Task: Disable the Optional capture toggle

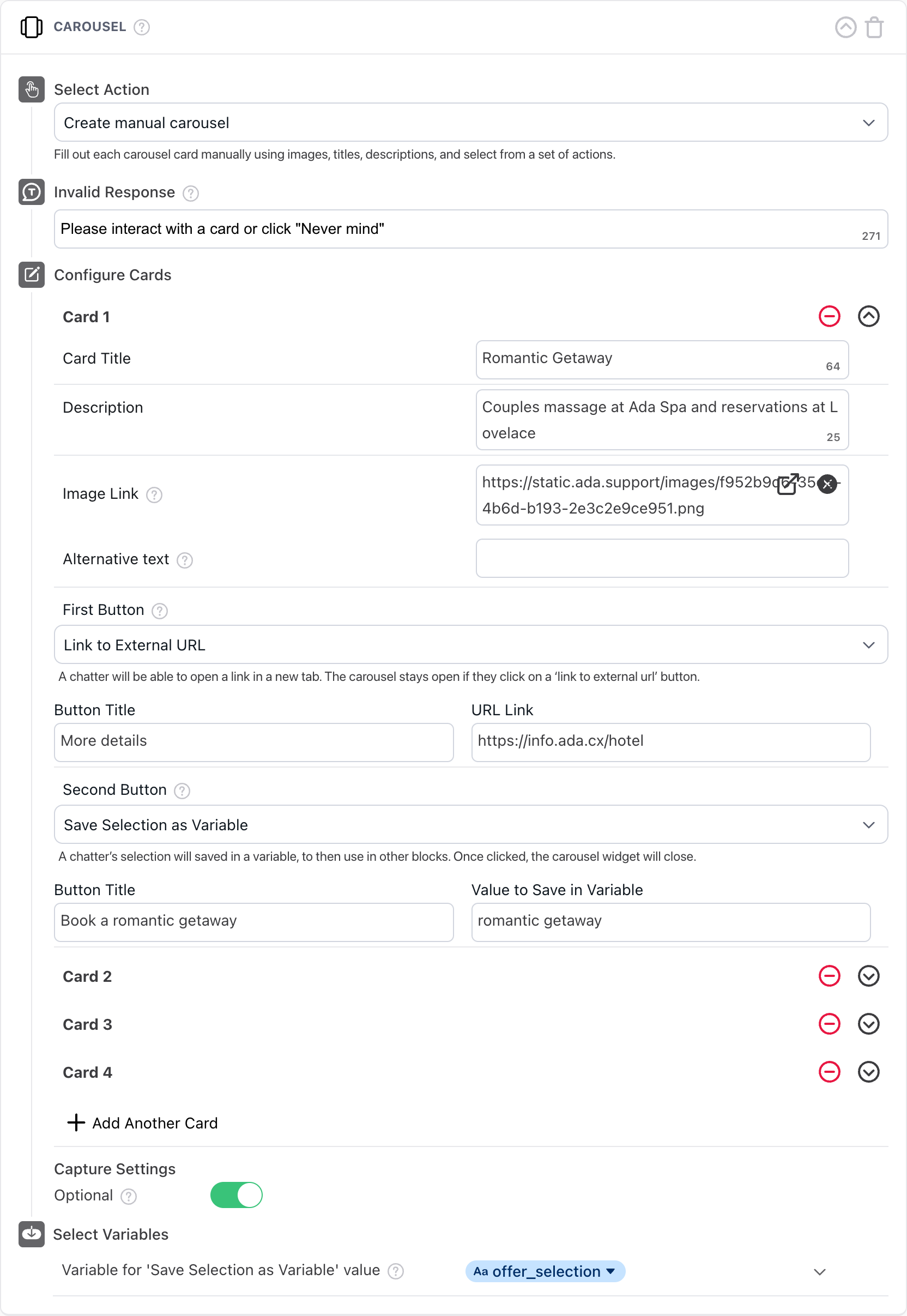Action: (237, 1196)
